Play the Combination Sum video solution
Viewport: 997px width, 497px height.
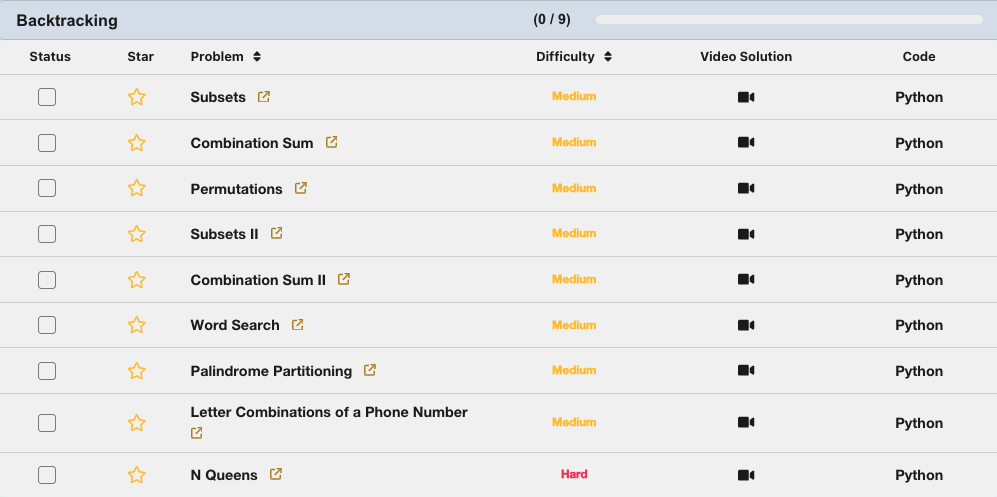[746, 143]
